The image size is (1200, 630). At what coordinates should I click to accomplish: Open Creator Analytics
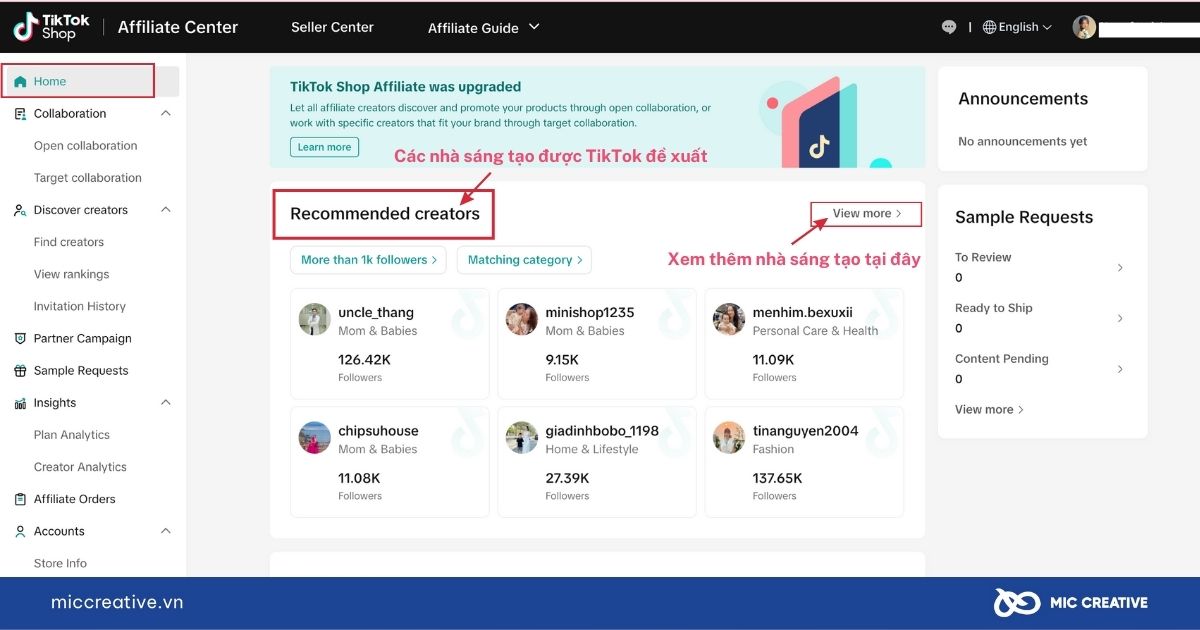tap(80, 467)
